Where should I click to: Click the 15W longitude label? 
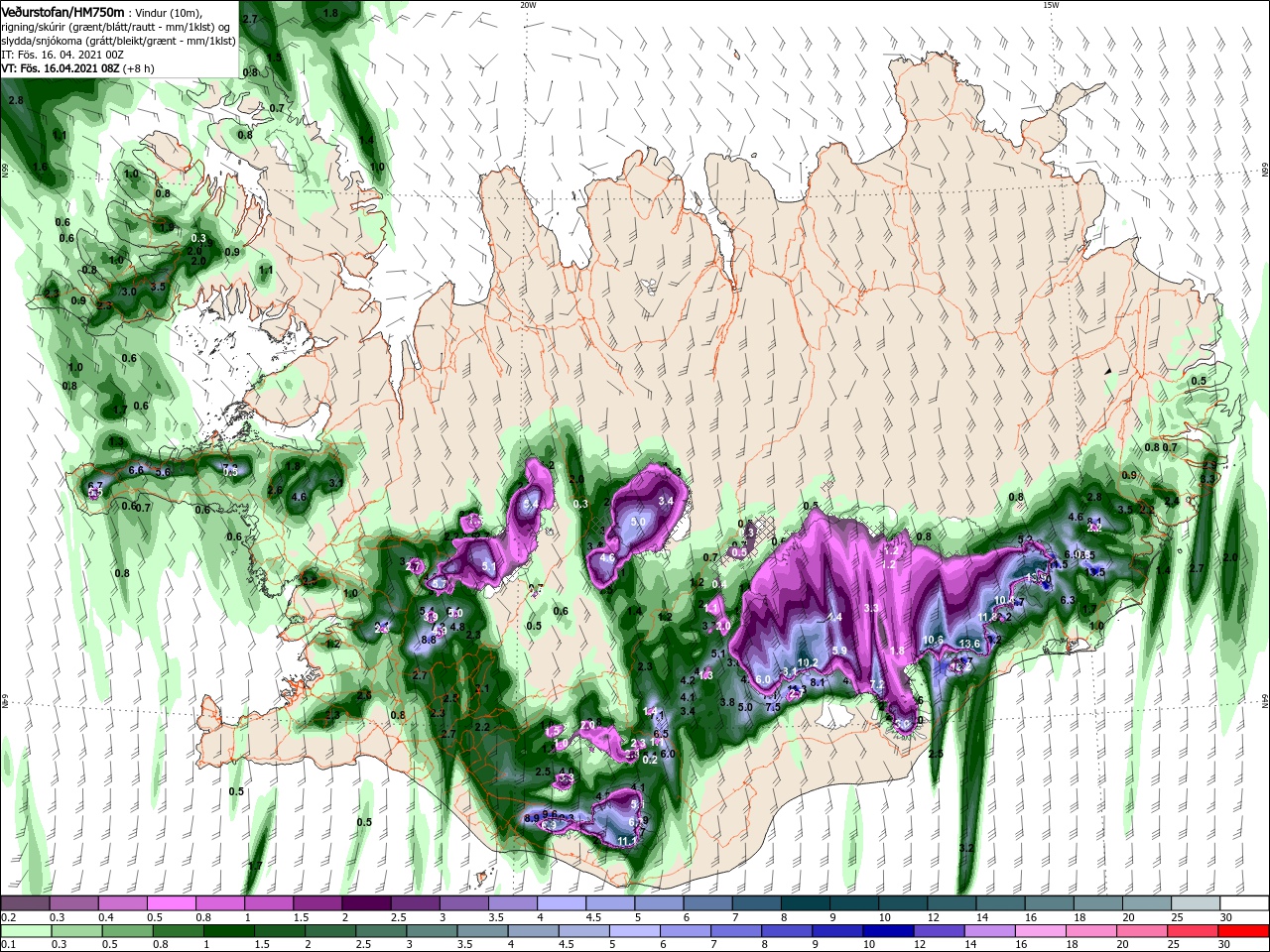1050,4
